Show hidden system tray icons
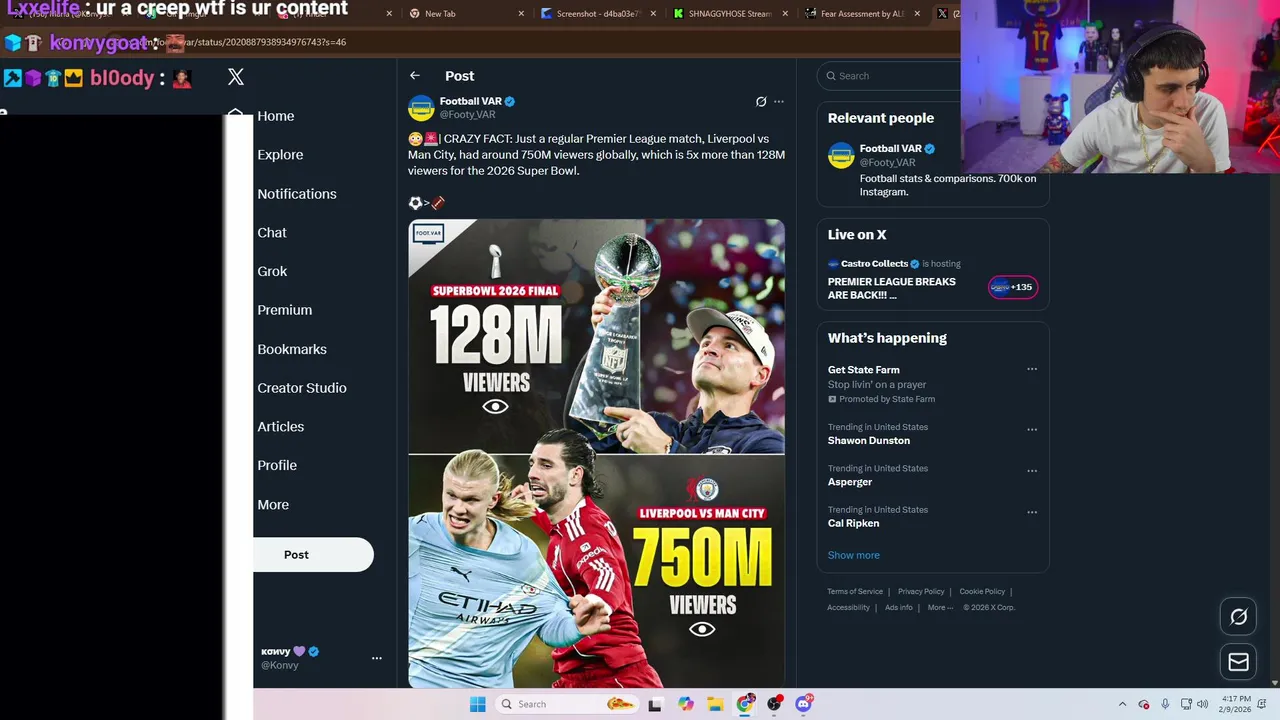 click(1122, 704)
